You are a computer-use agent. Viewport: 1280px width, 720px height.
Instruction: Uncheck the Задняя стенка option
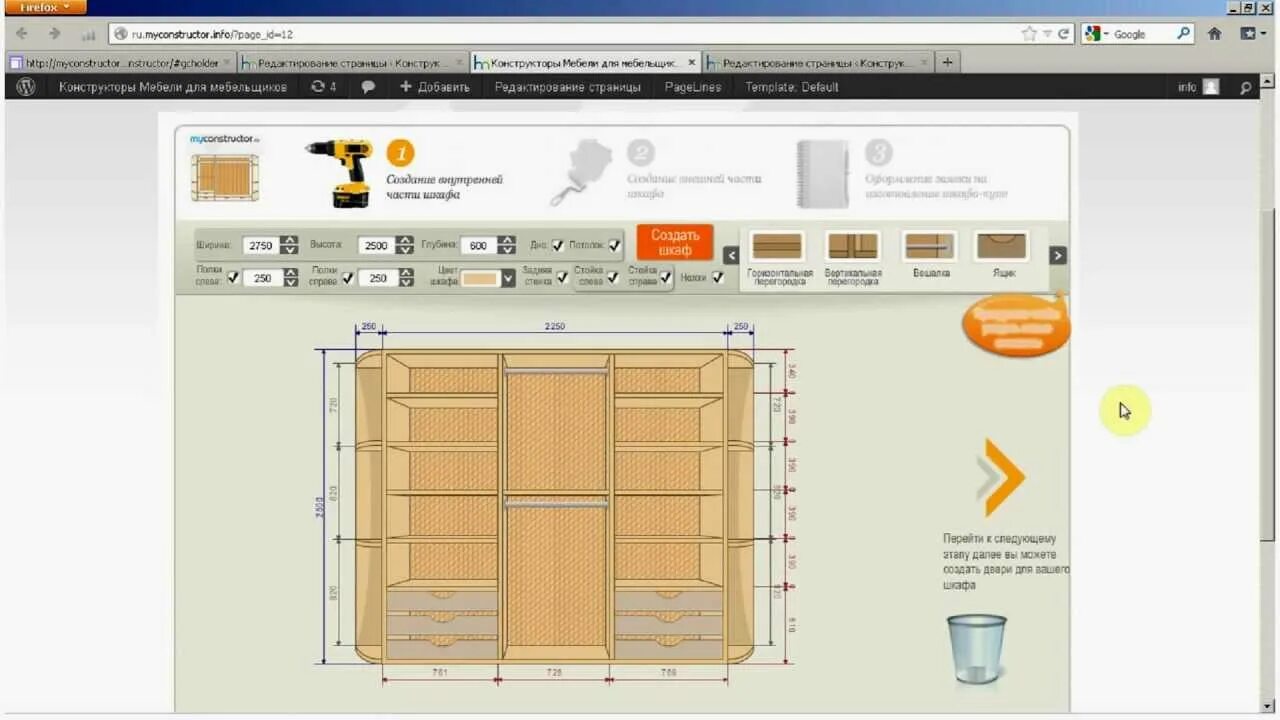(560, 280)
